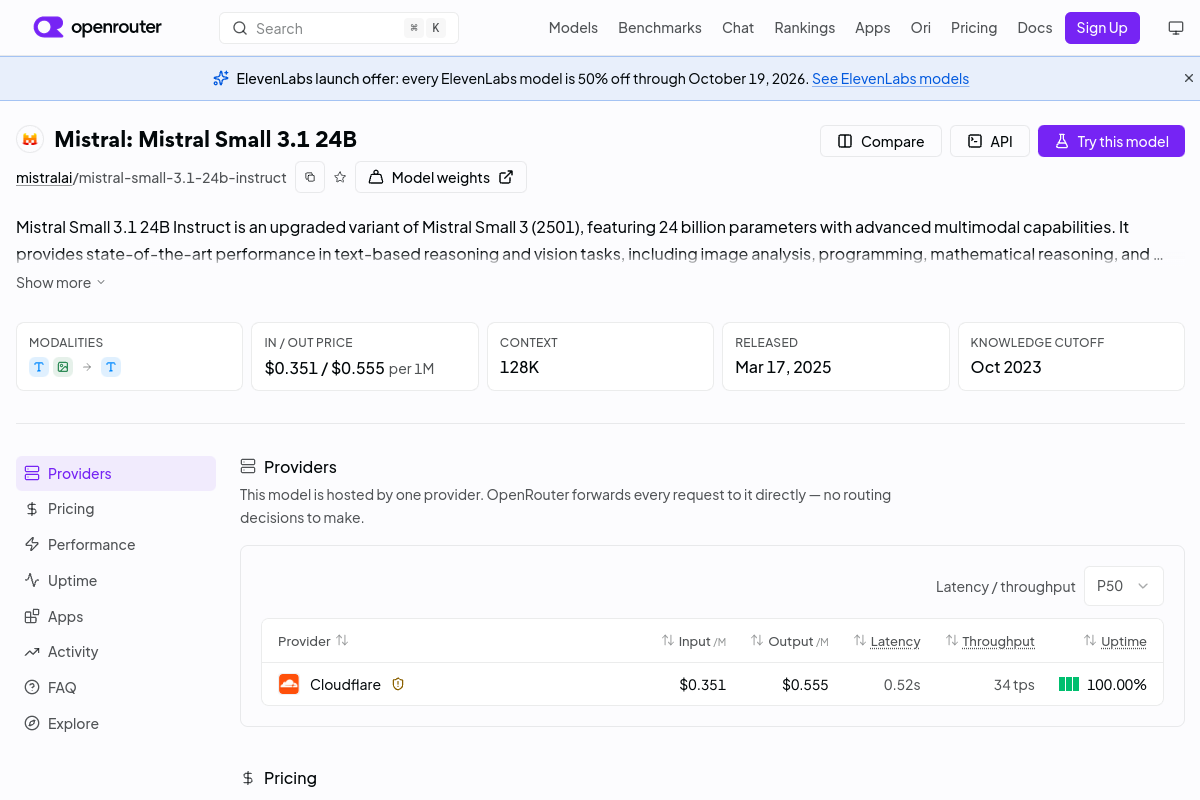Sort the table by Throughput
This screenshot has width=1200, height=800.
coord(990,641)
